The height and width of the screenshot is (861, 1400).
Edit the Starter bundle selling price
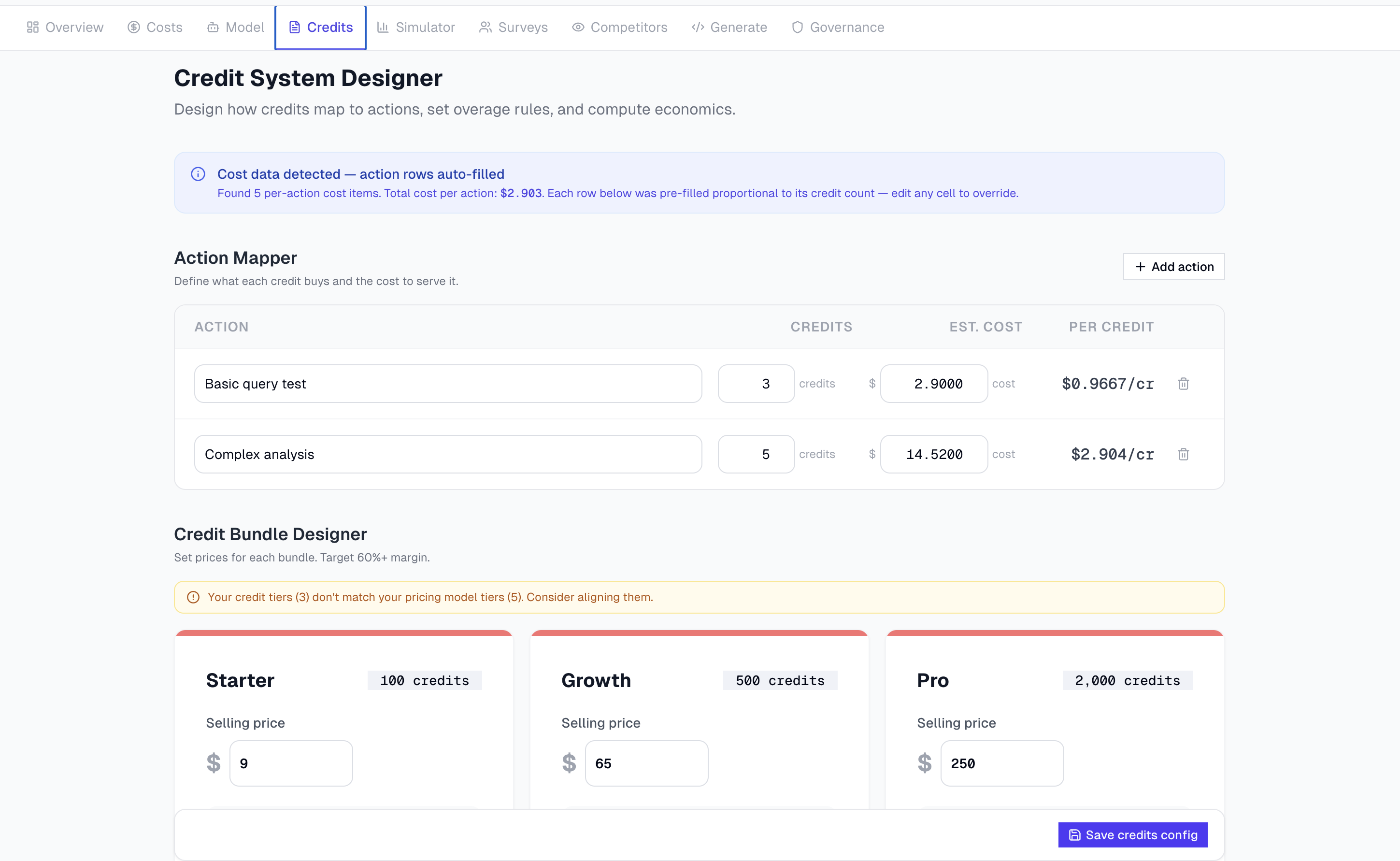[291, 763]
